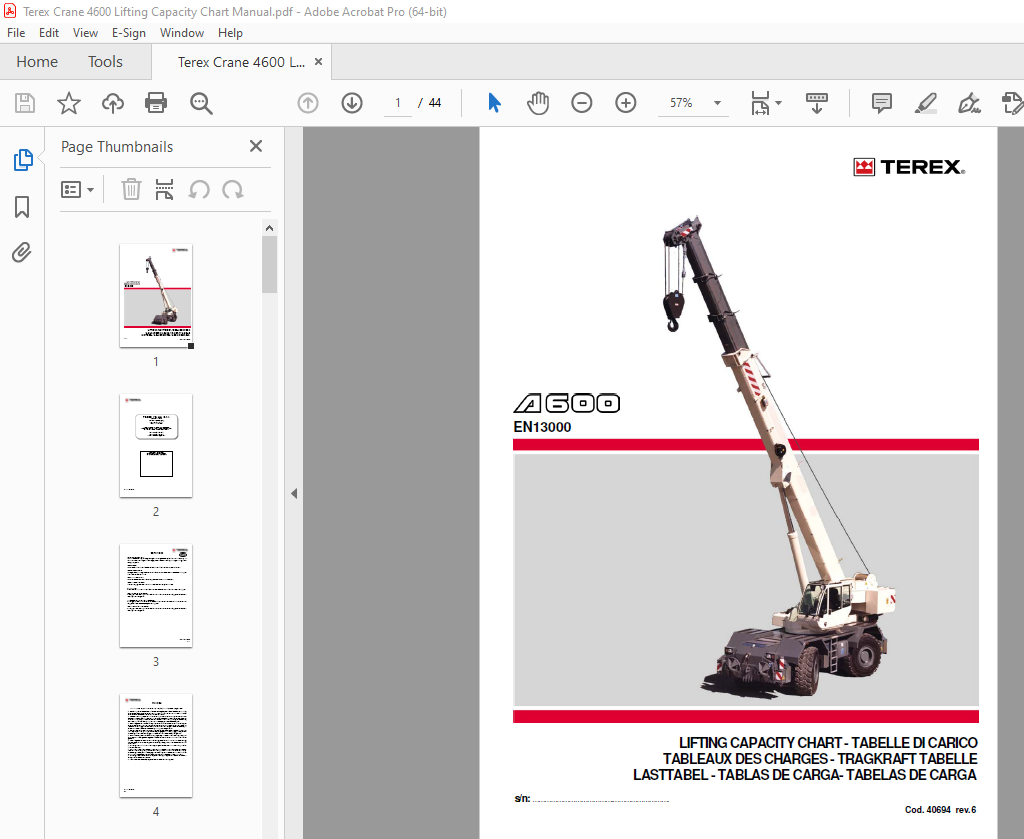
Task: Click the Page Thumbnails panel title
Action: point(117,147)
